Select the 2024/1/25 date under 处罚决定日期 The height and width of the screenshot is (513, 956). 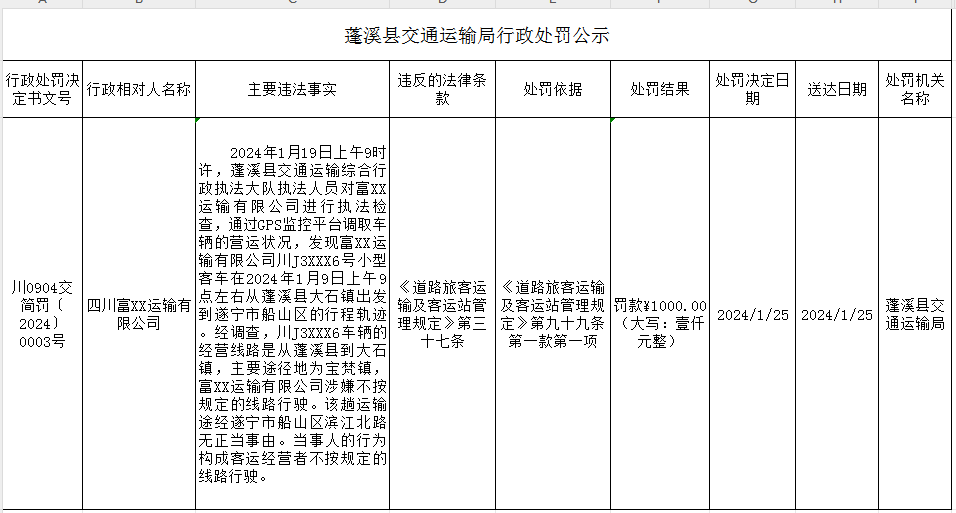click(x=752, y=314)
